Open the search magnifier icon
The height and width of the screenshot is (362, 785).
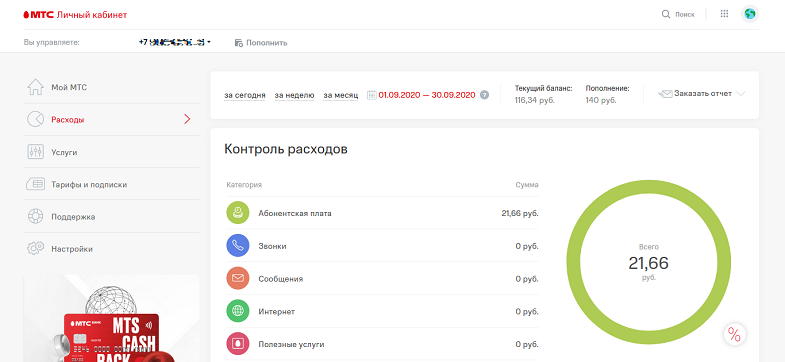[665, 14]
